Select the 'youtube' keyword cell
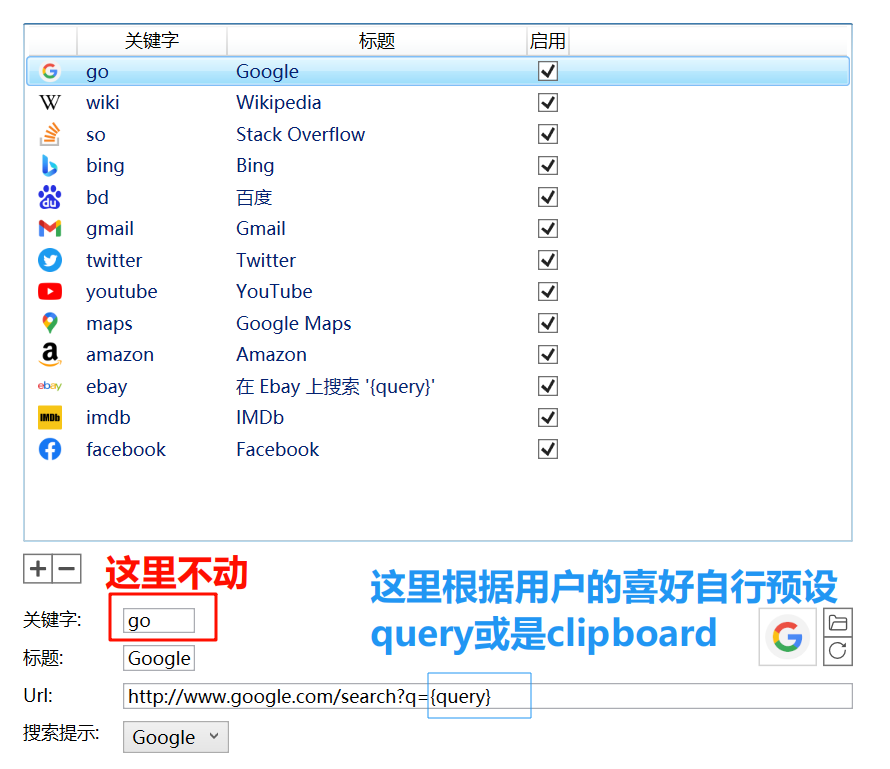The image size is (890, 769). [x=121, y=292]
